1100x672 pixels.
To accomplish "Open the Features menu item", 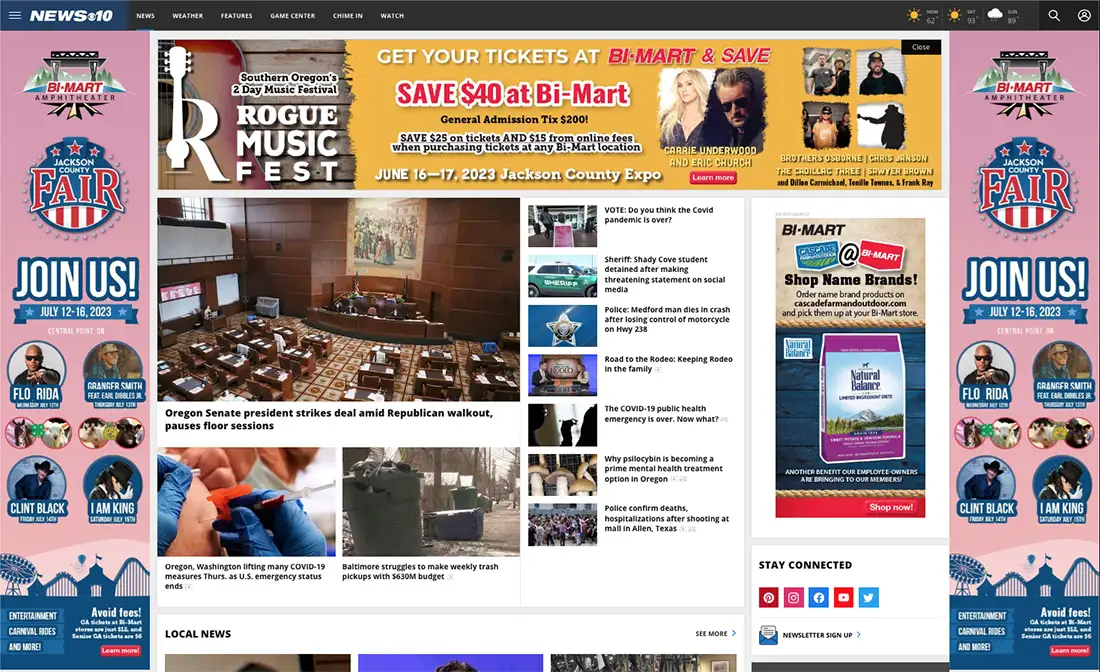I will (236, 15).
